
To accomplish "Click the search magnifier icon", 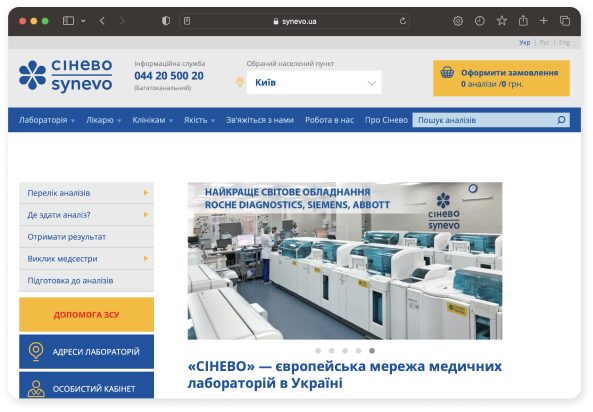I will tap(561, 120).
